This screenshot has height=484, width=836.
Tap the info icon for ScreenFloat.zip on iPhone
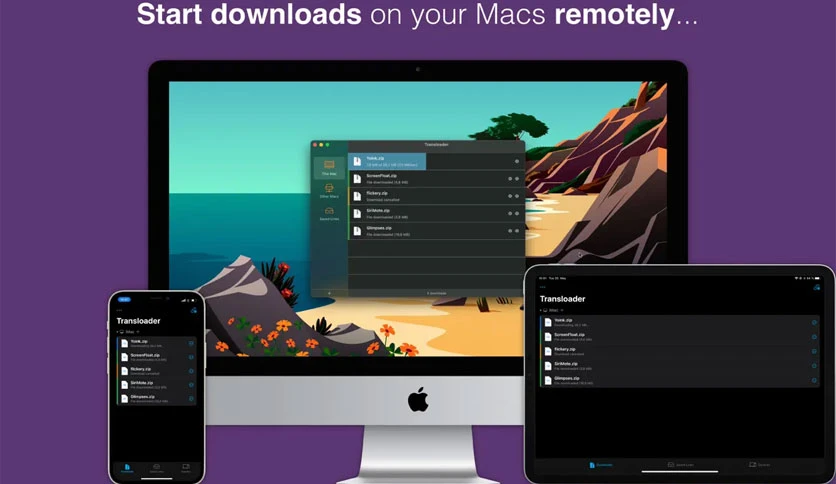[191, 357]
